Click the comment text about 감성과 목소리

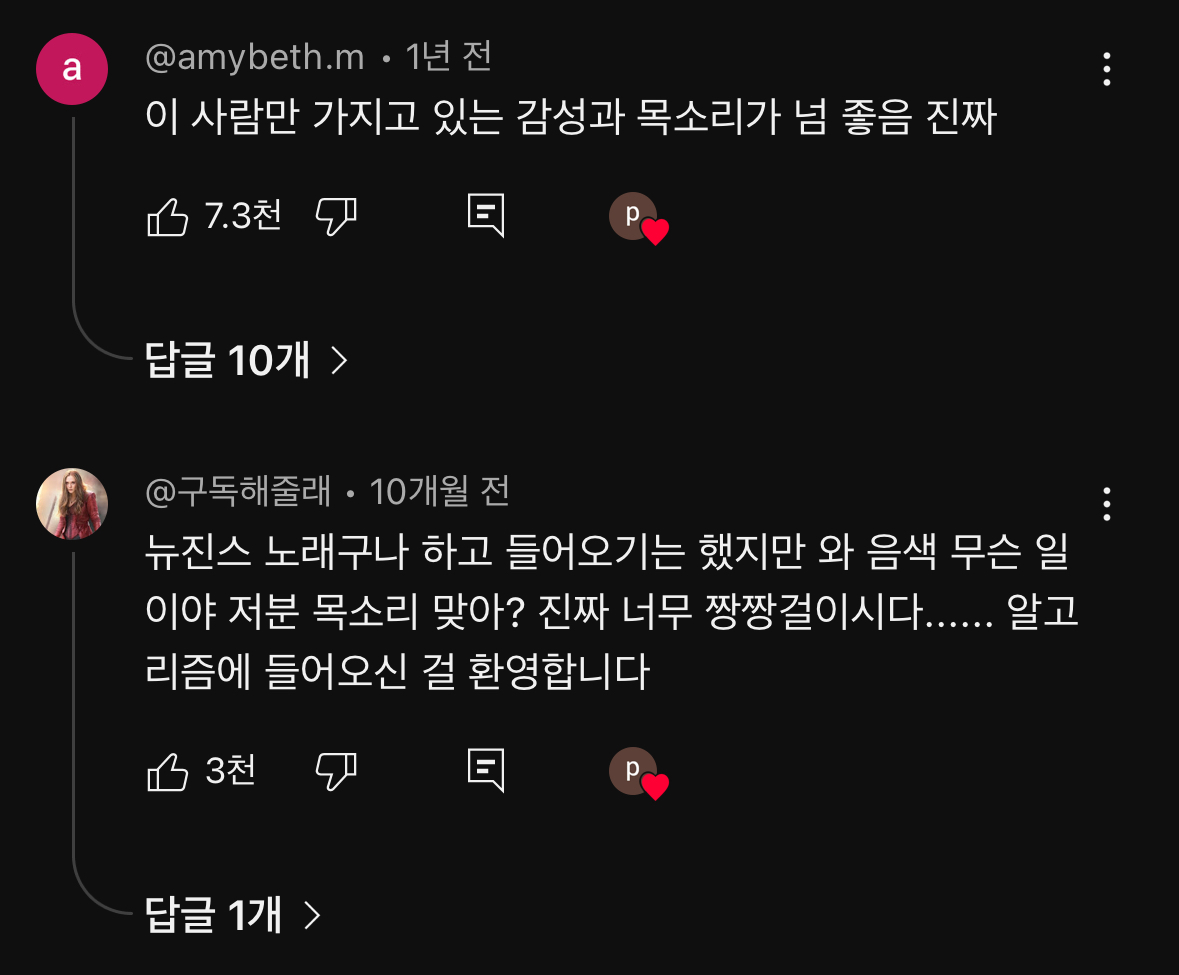point(571,117)
